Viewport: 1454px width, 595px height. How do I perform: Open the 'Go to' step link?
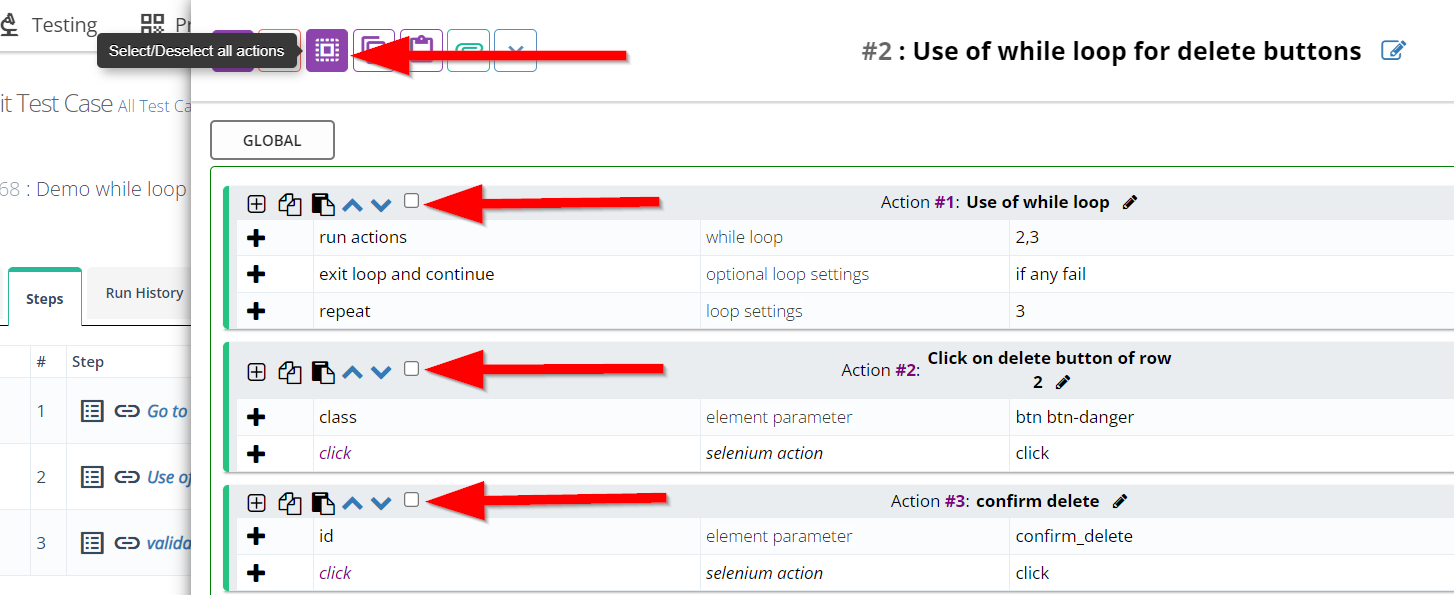click(x=167, y=411)
